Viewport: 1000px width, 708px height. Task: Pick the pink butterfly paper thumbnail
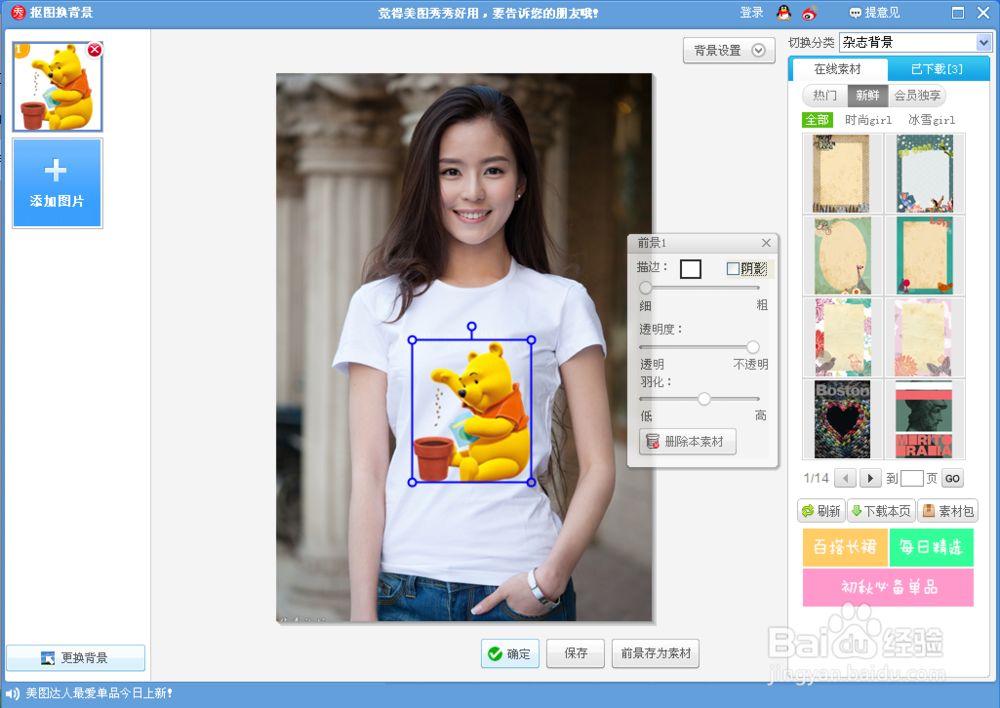tap(924, 337)
